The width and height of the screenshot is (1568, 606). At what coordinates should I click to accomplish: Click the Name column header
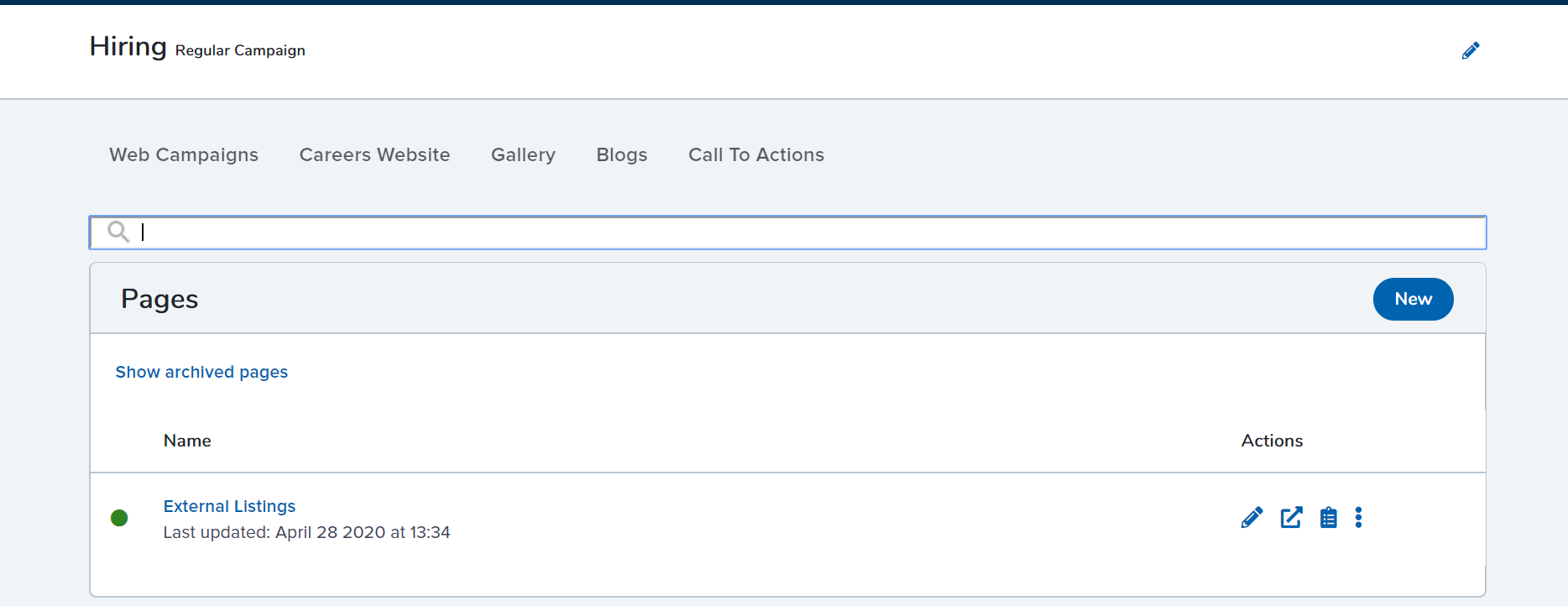[x=187, y=441]
